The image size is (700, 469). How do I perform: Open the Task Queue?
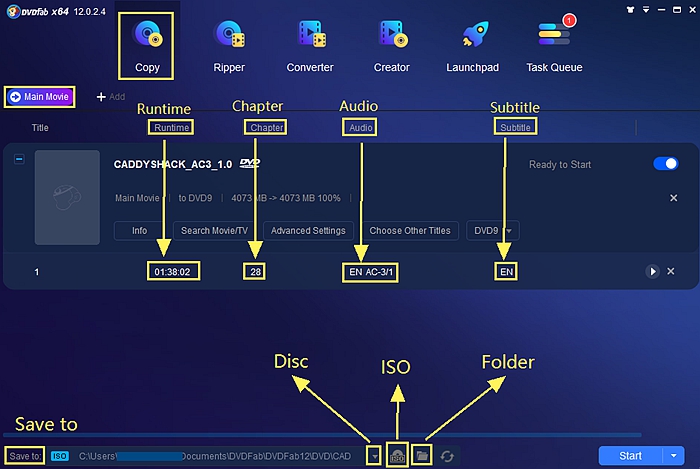click(554, 46)
